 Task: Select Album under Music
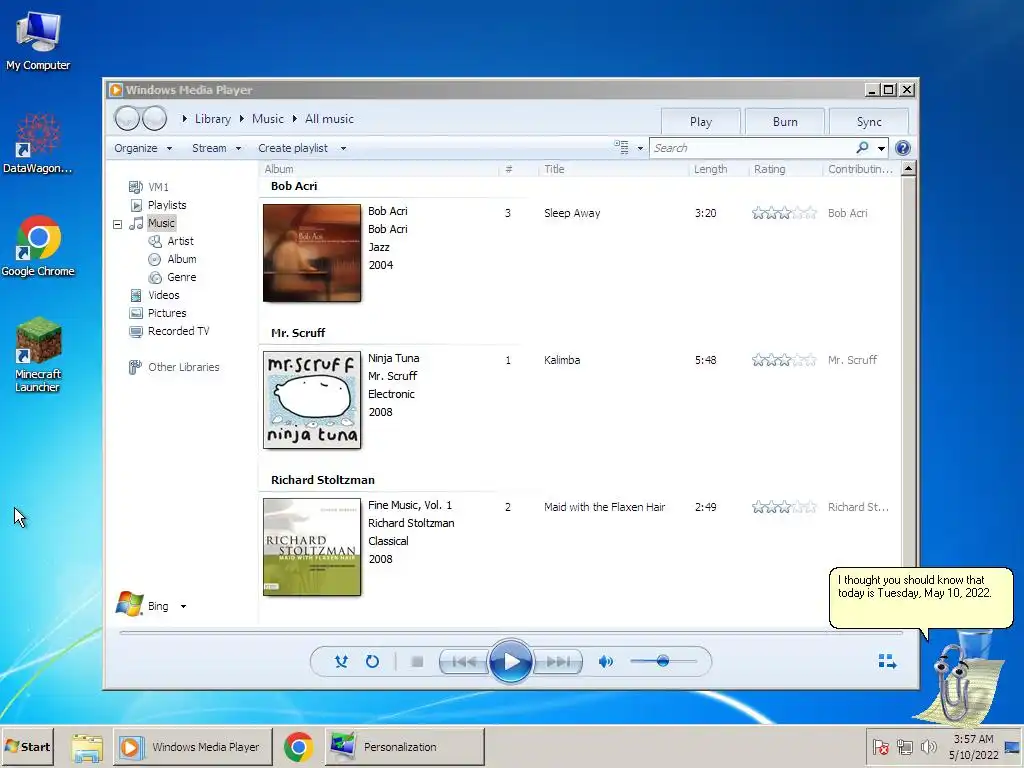[182, 259]
